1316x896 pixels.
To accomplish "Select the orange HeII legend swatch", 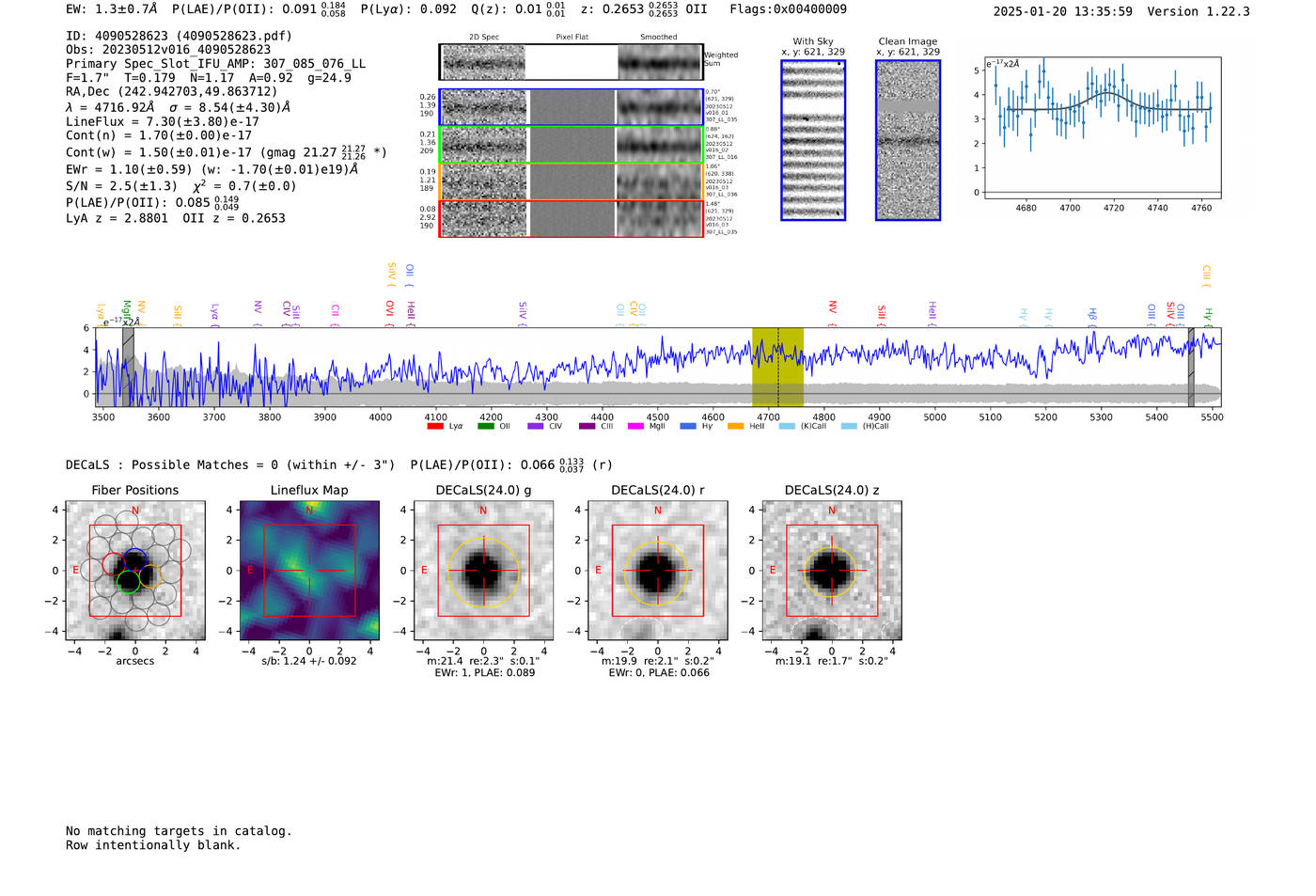I will (735, 426).
